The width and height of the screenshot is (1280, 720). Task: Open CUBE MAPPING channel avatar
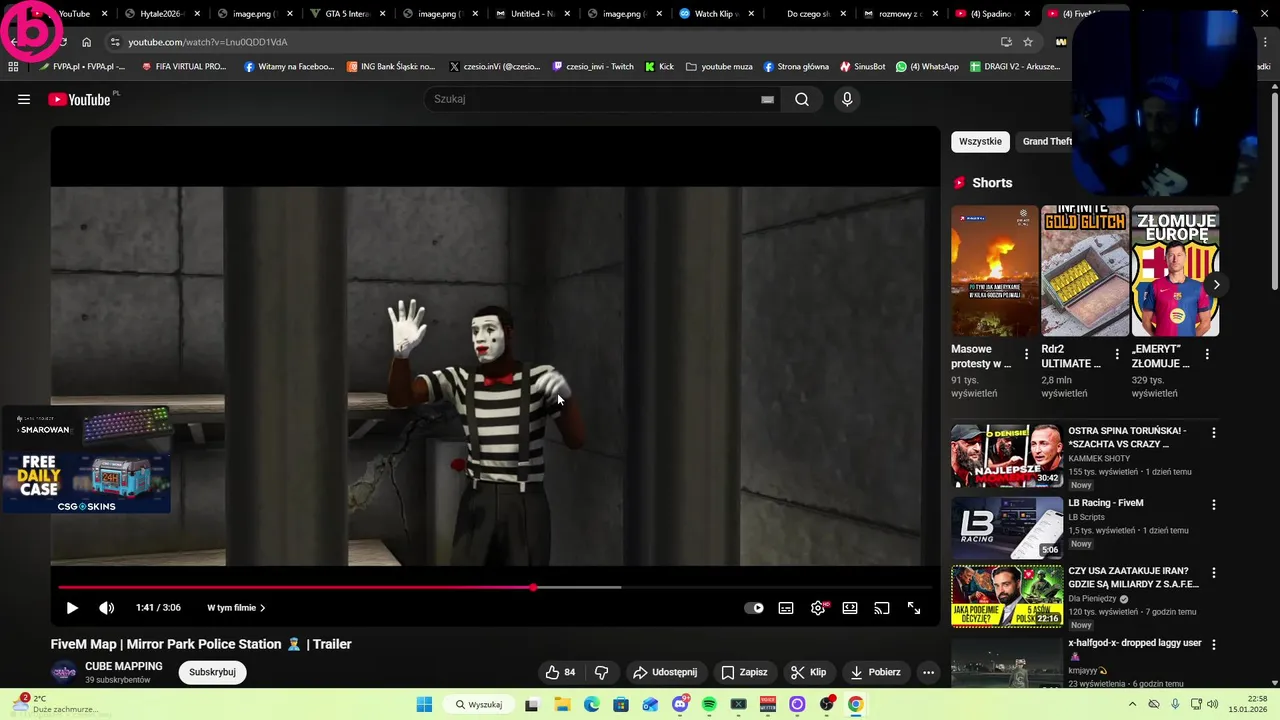64,672
